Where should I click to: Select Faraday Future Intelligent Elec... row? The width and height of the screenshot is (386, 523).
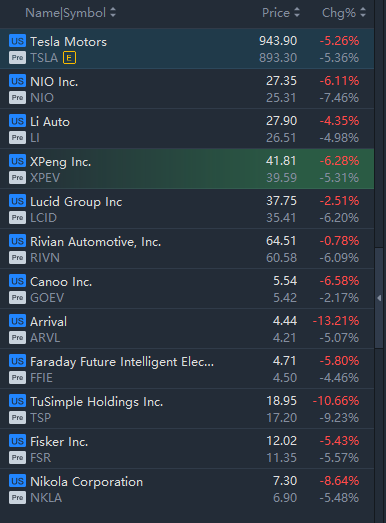coord(187,369)
